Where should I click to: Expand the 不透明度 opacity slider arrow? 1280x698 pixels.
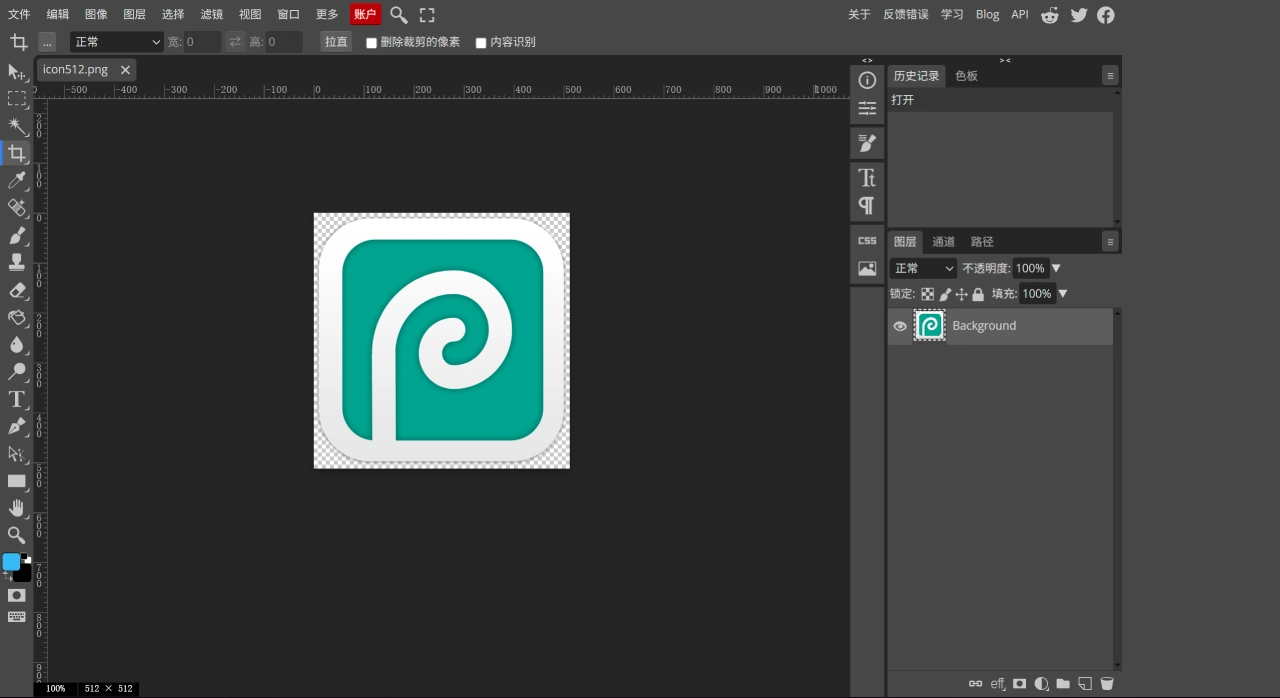(x=1056, y=268)
